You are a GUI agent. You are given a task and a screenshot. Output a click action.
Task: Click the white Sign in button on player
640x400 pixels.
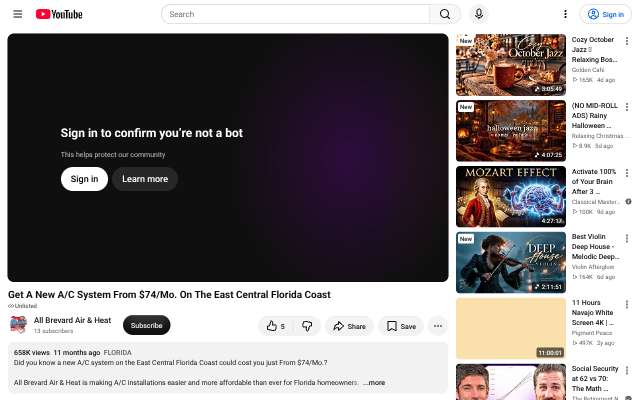point(84,179)
